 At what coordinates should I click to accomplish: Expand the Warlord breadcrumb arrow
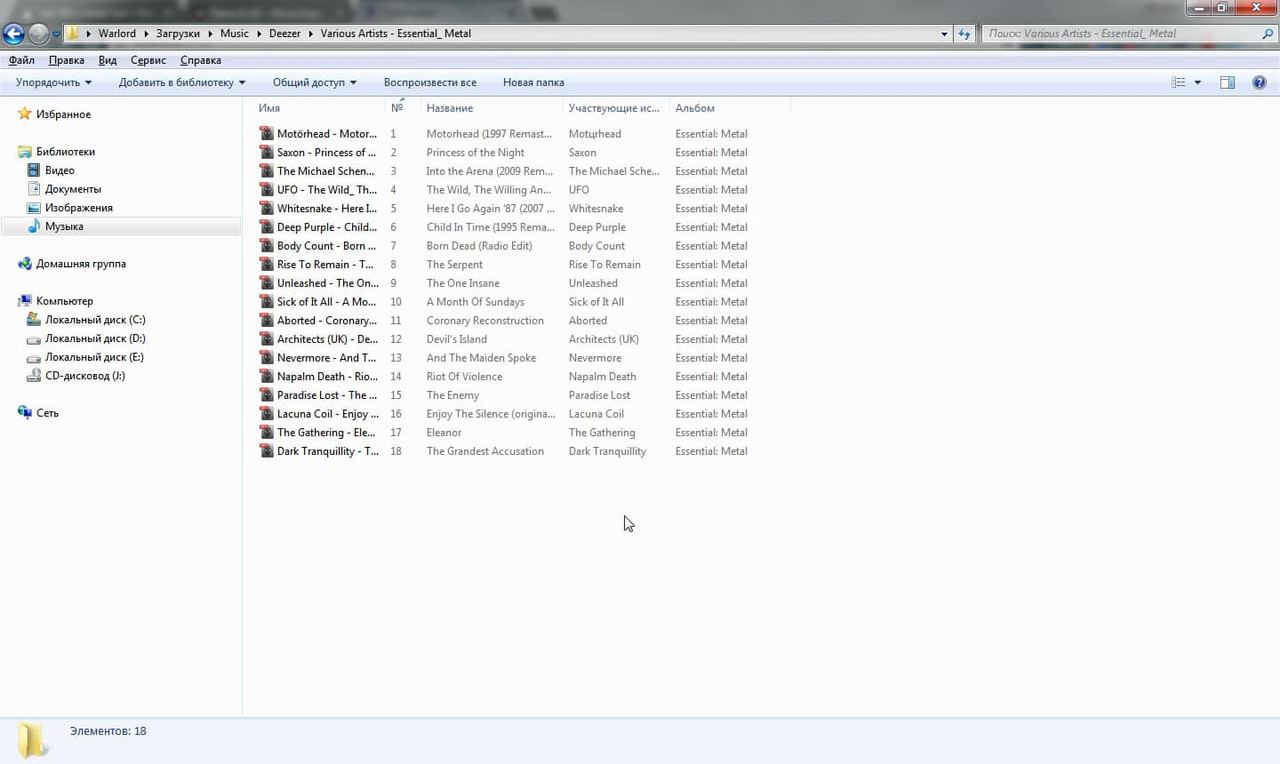146,34
